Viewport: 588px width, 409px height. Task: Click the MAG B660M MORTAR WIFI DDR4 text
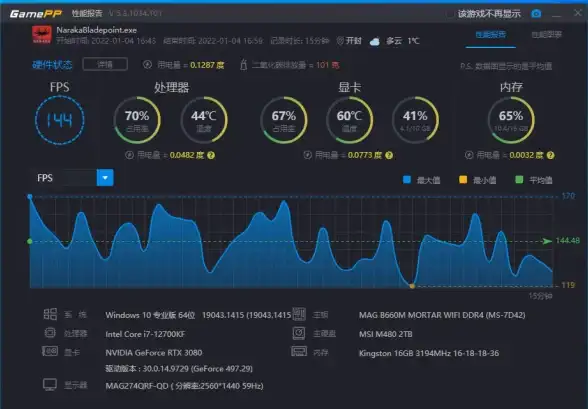[442, 315]
